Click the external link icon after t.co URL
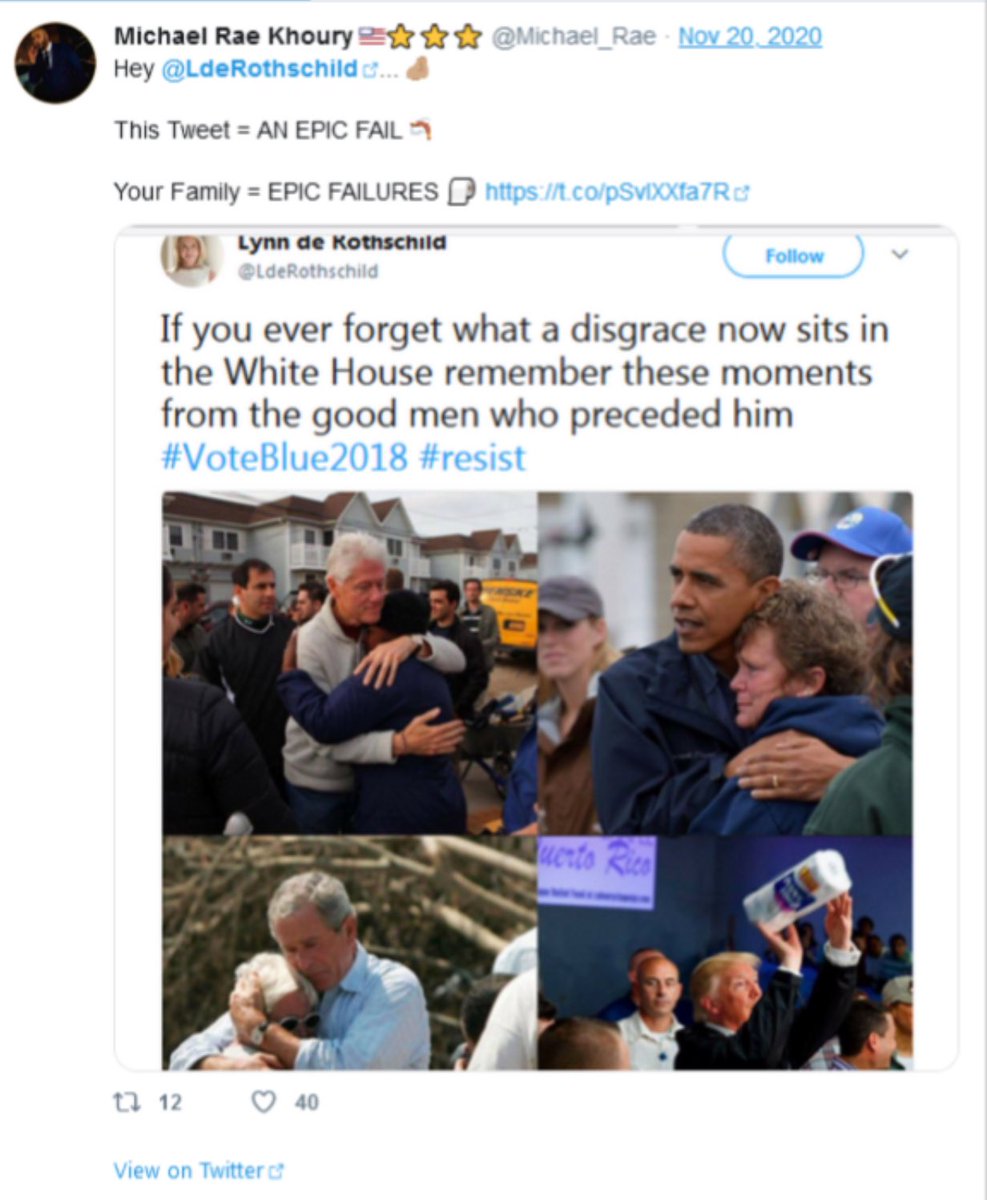The width and height of the screenshot is (987, 1200). point(742,192)
